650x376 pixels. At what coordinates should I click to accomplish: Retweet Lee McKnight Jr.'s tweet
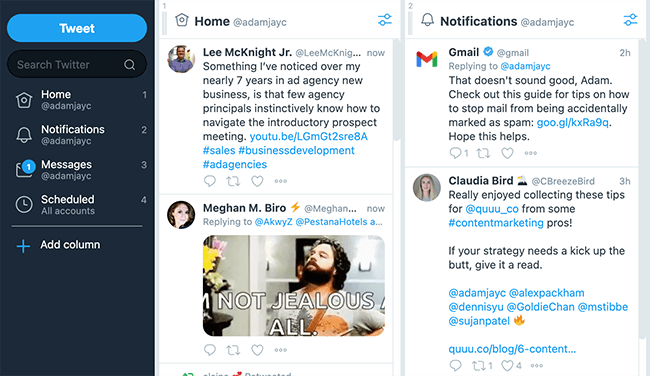[233, 181]
